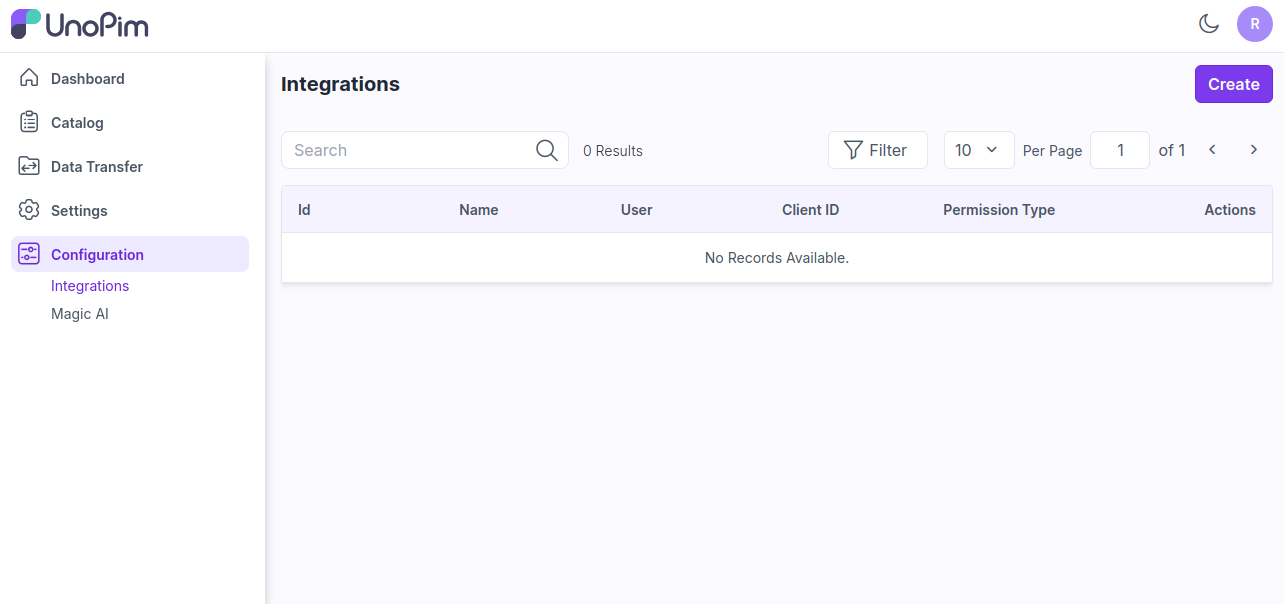Click the Settings gear icon
This screenshot has width=1284, height=604.
click(29, 210)
